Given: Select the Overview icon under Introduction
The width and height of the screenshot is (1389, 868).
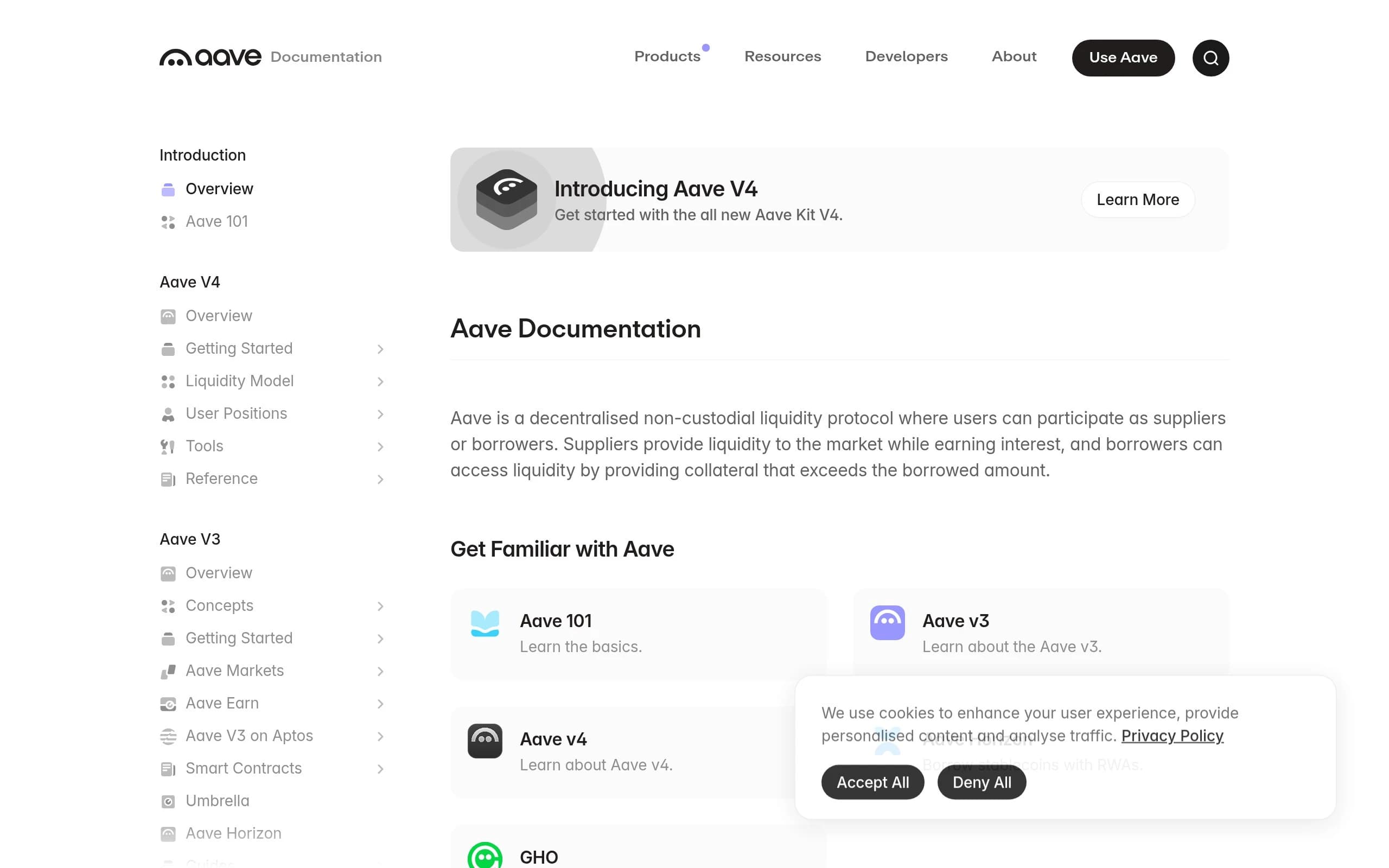Looking at the screenshot, I should click(x=168, y=188).
